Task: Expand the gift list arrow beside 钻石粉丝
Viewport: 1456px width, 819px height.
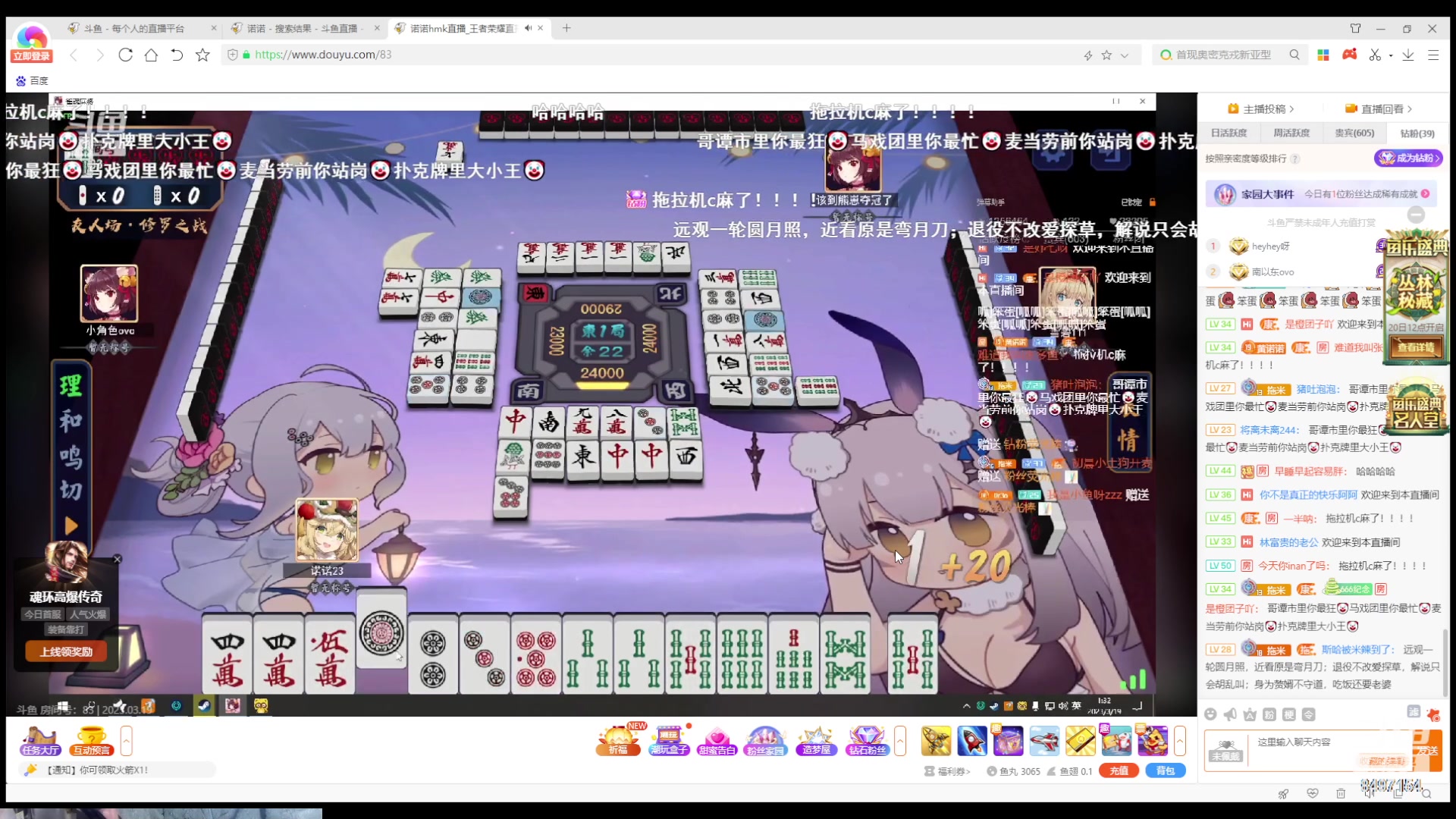Action: point(900,740)
